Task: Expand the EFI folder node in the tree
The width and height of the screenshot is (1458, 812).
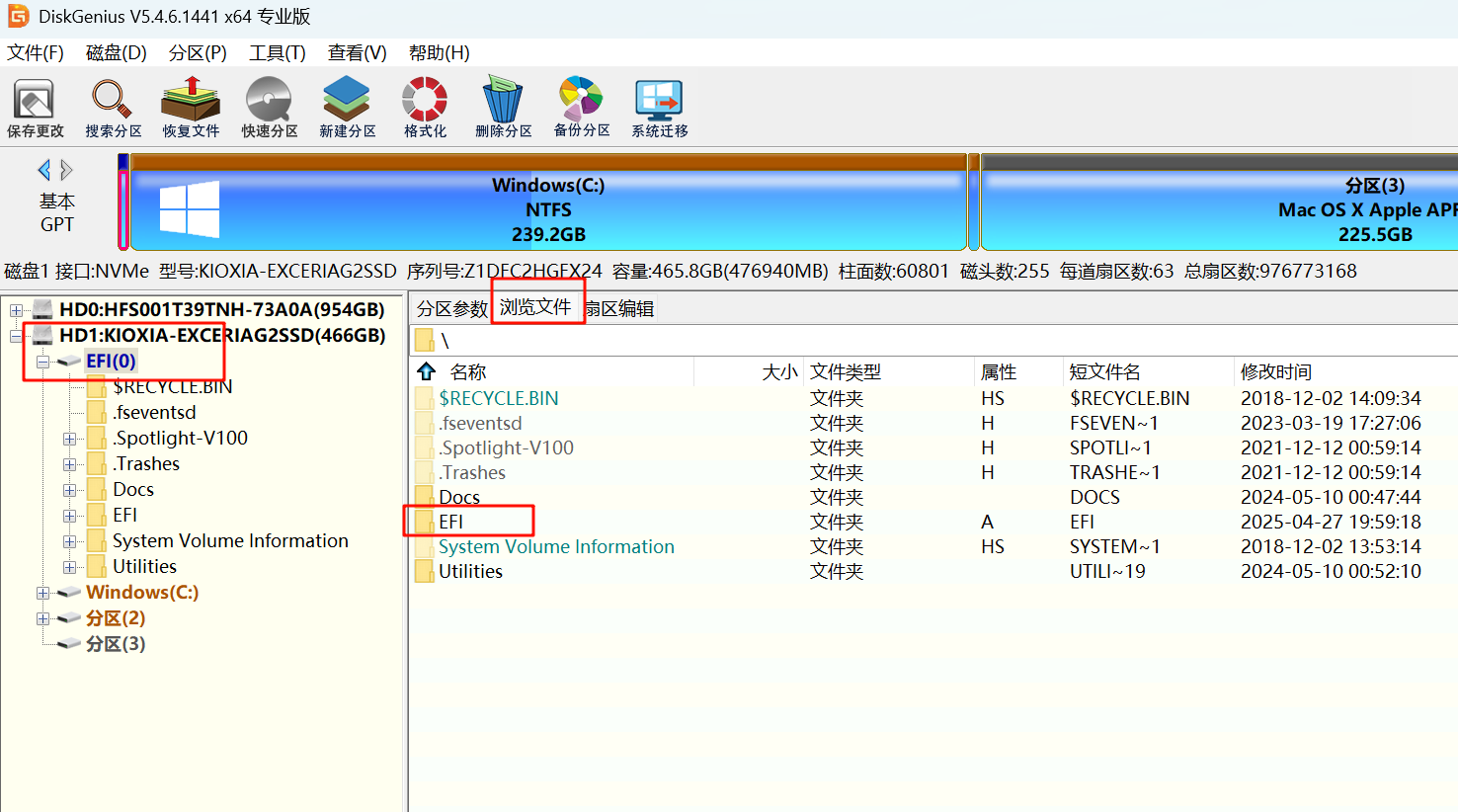Action: click(70, 516)
